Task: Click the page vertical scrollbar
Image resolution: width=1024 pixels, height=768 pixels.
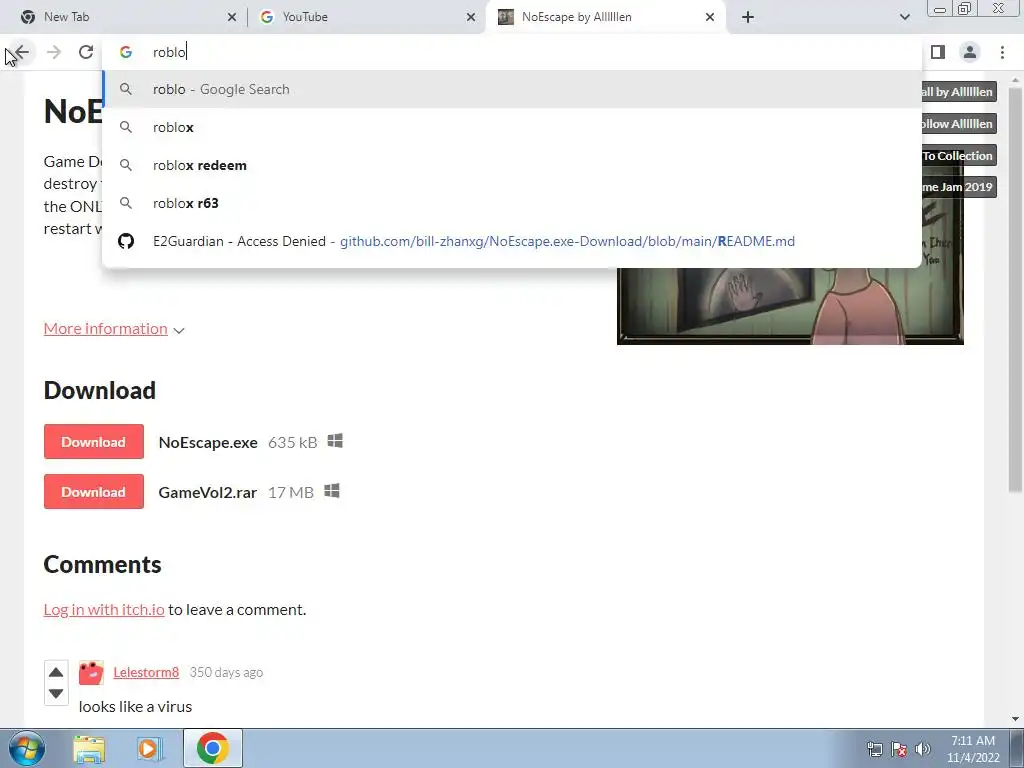Action: click(1015, 290)
